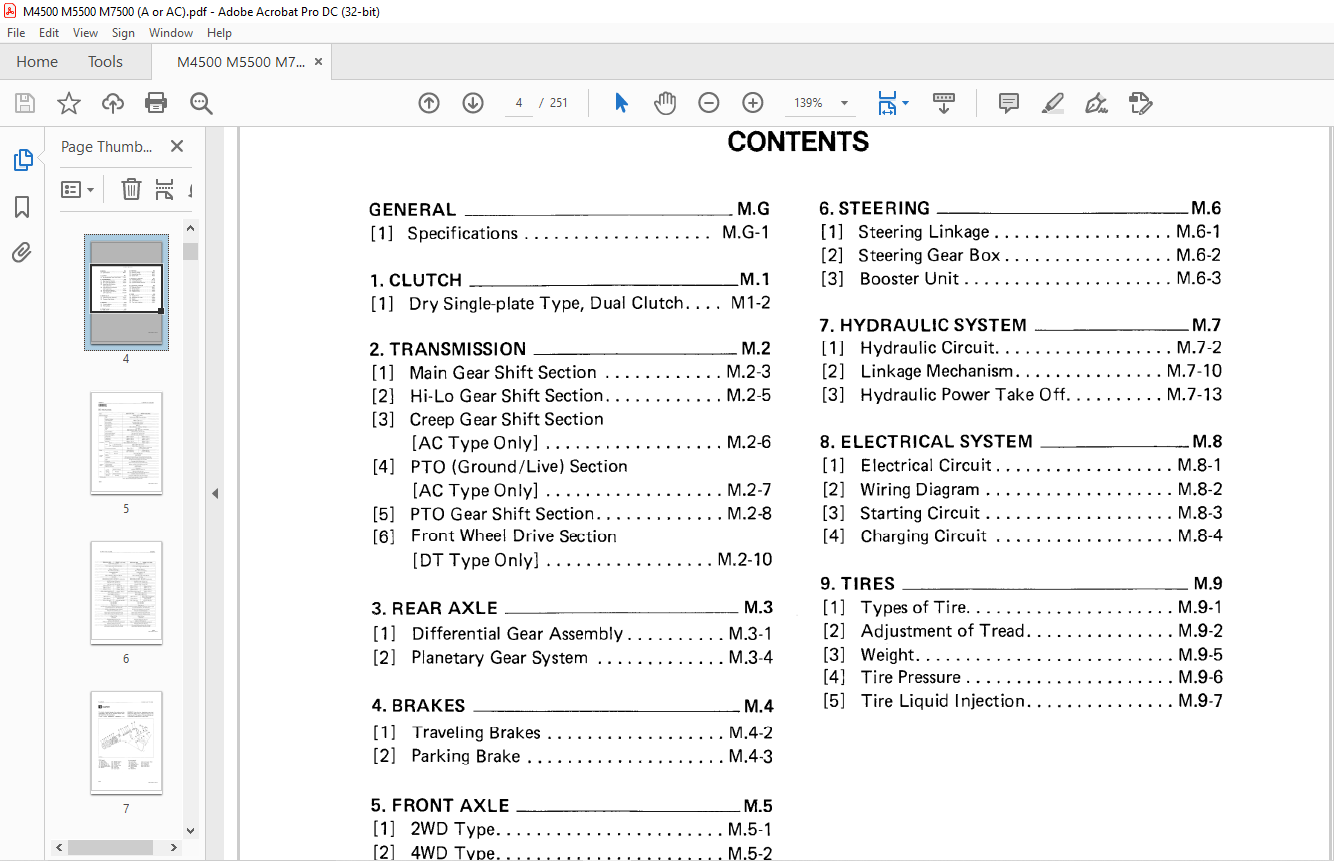Click 'Specifications' contents entry
Viewport: 1334px width, 861px height.
click(x=462, y=233)
